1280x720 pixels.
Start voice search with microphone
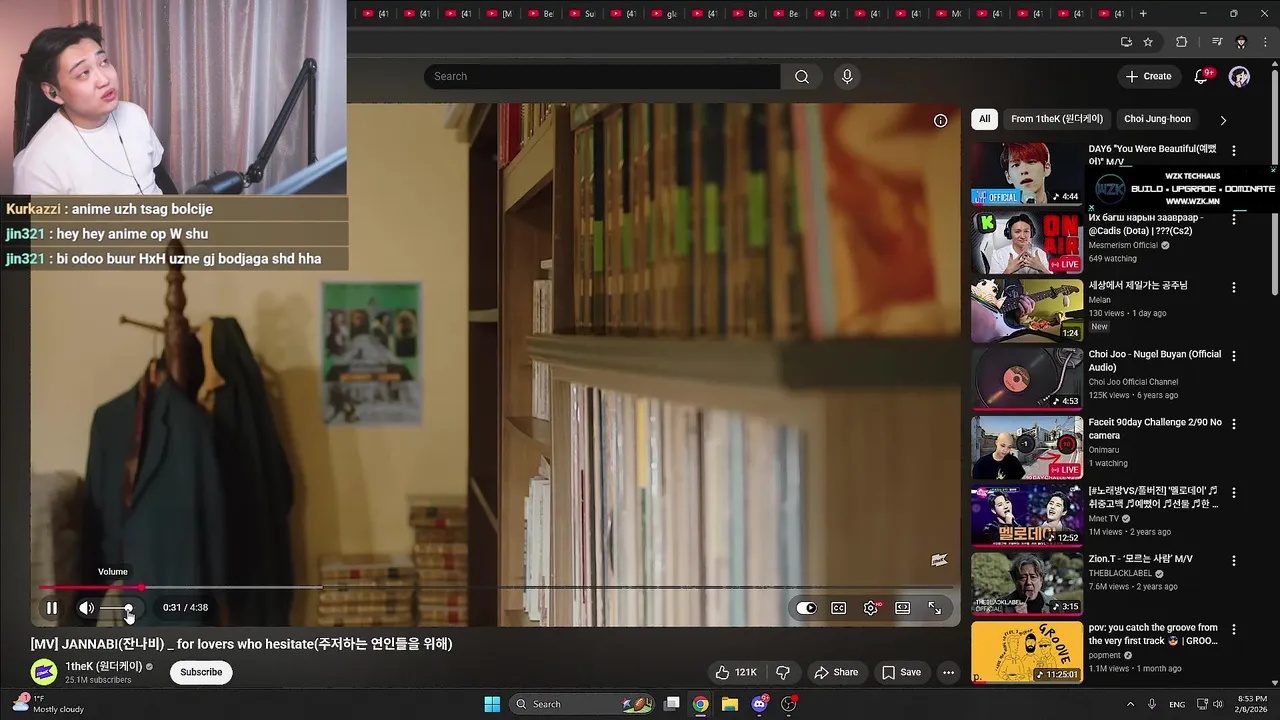tap(847, 76)
